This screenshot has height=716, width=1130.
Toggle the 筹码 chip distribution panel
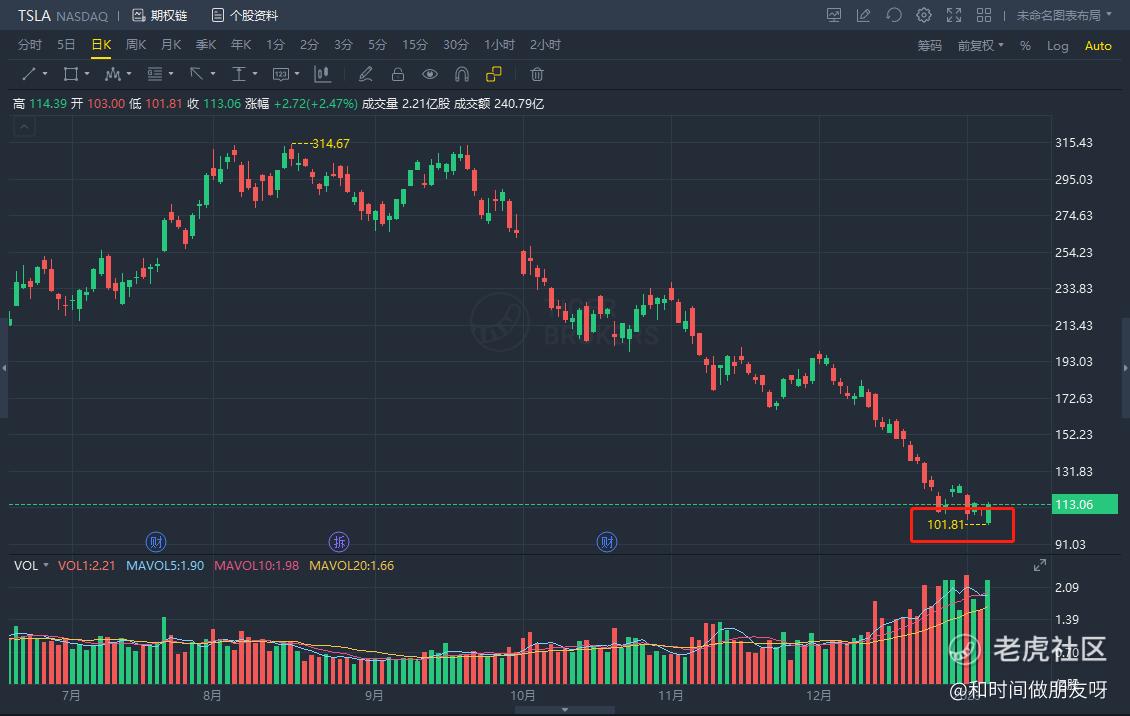click(930, 45)
